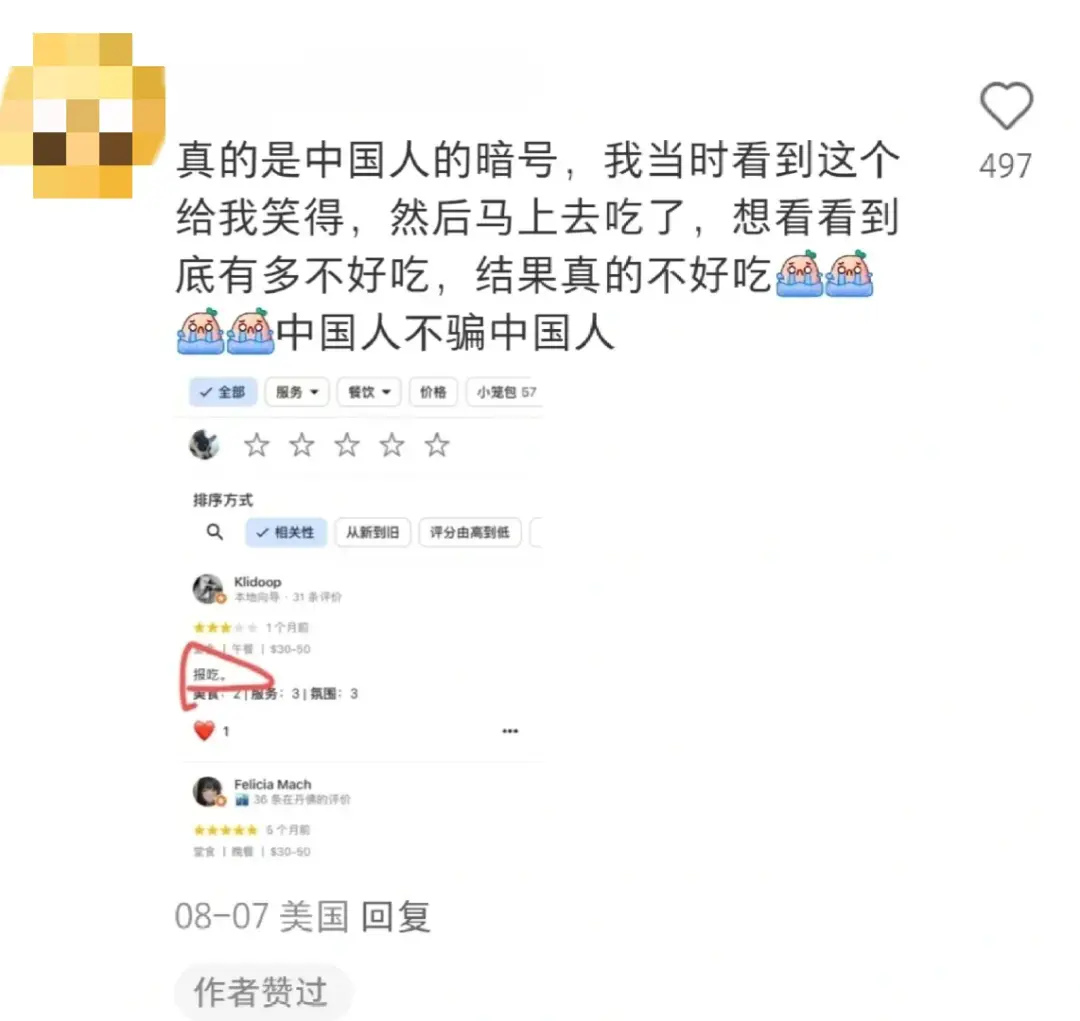1080x1021 pixels.
Task: Open Klidoop's profile picture
Action: (208, 588)
